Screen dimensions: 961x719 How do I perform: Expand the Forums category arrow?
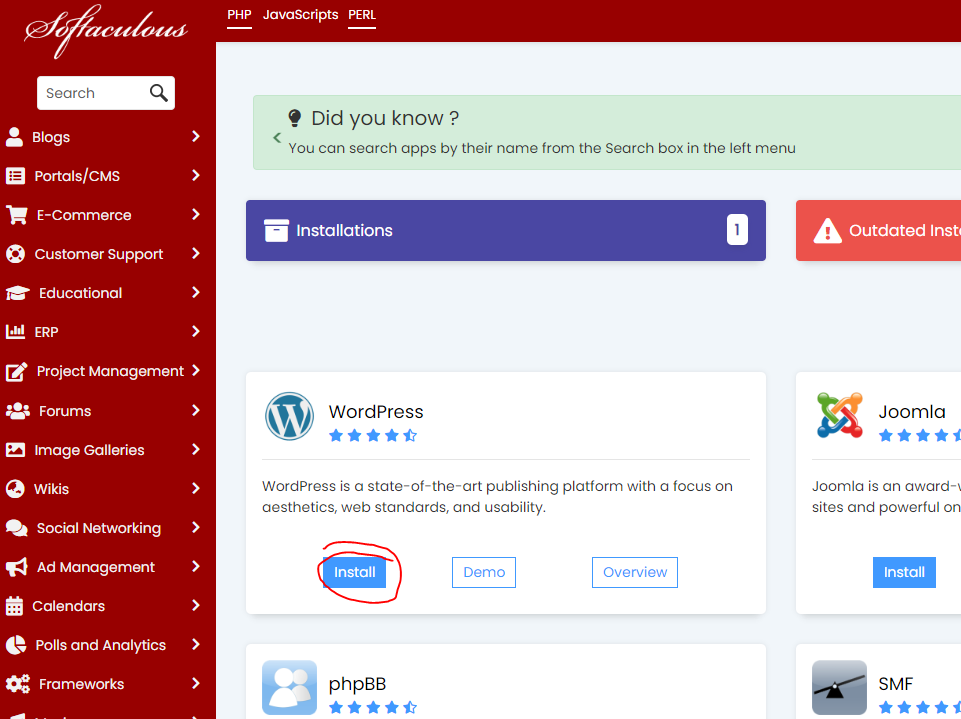point(196,411)
